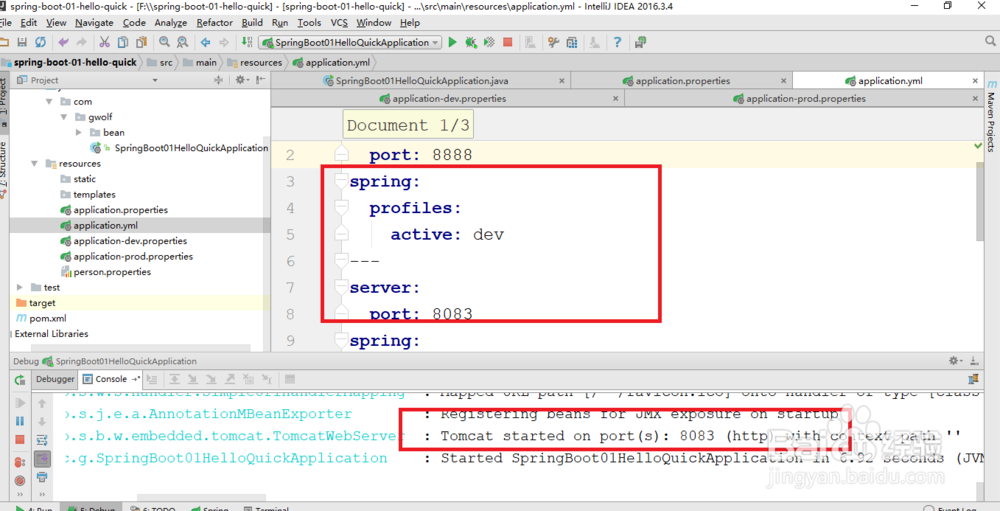The image size is (1000, 511).
Task: Open the Edit menu
Action: 29,22
